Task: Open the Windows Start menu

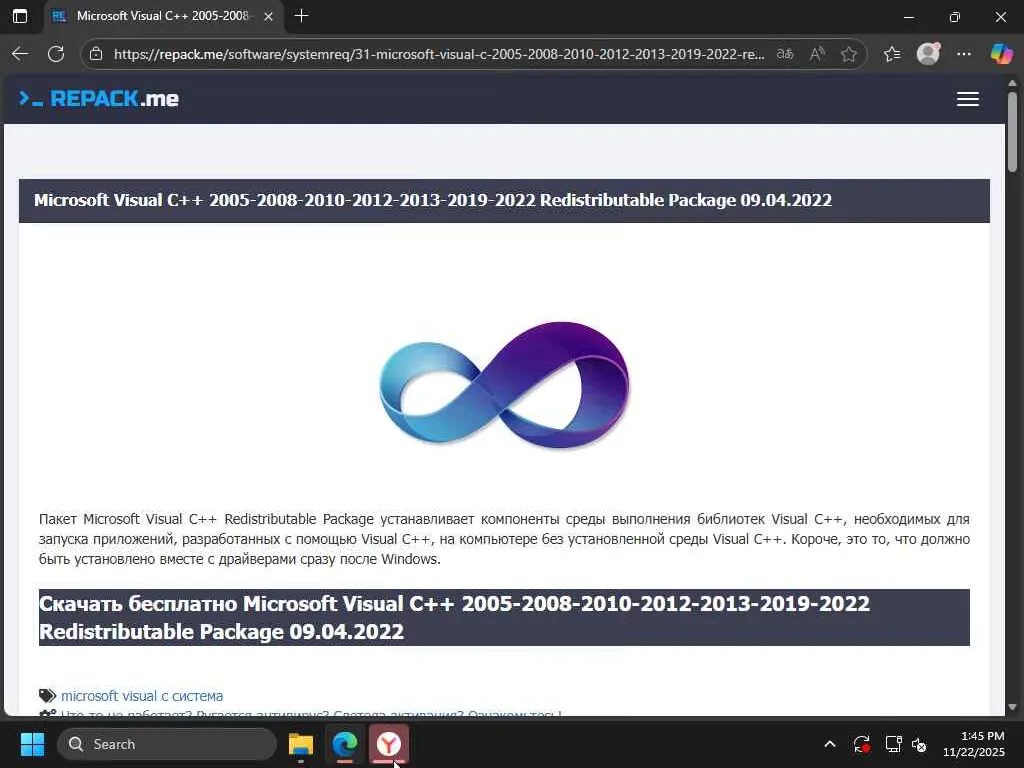Action: [x=32, y=744]
